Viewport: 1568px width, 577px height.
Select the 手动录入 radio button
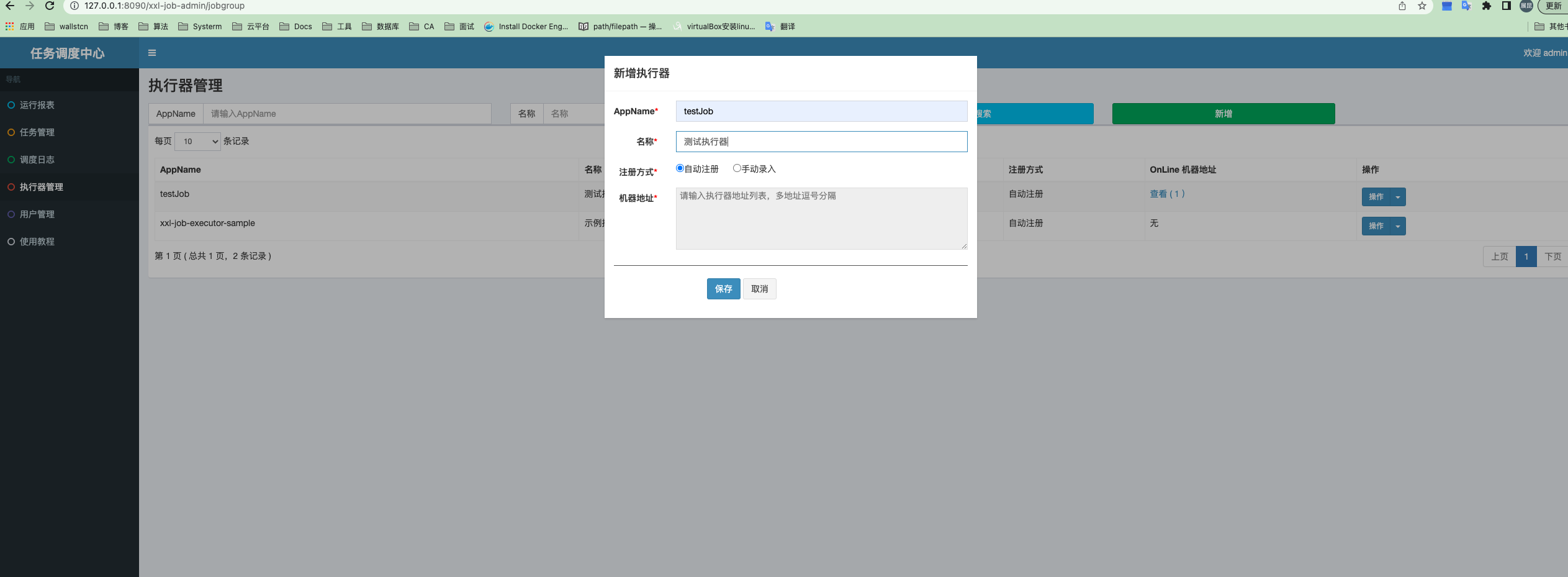pyautogui.click(x=737, y=168)
